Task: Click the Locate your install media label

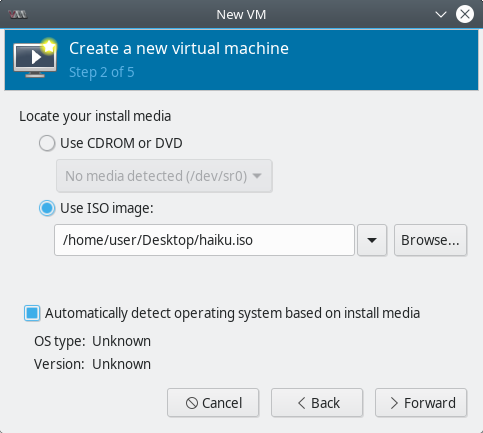Action: tap(95, 116)
